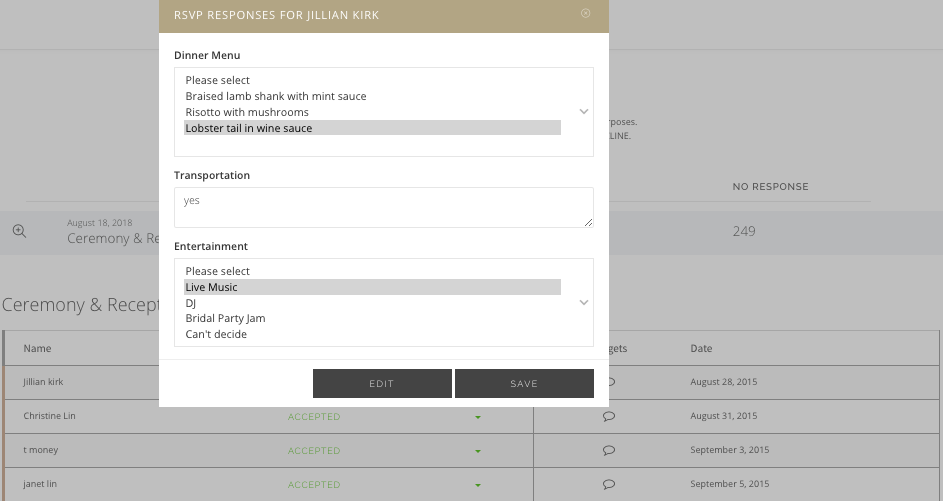Select Lobster tail in wine sauce
Image resolution: width=943 pixels, height=501 pixels.
coord(249,128)
